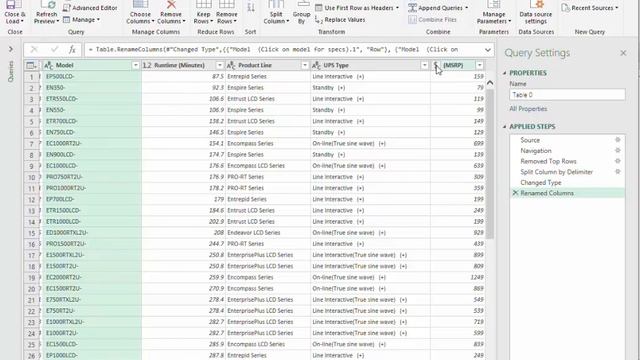
Task: Click data type icon of Runtime column
Action: click(x=147, y=65)
